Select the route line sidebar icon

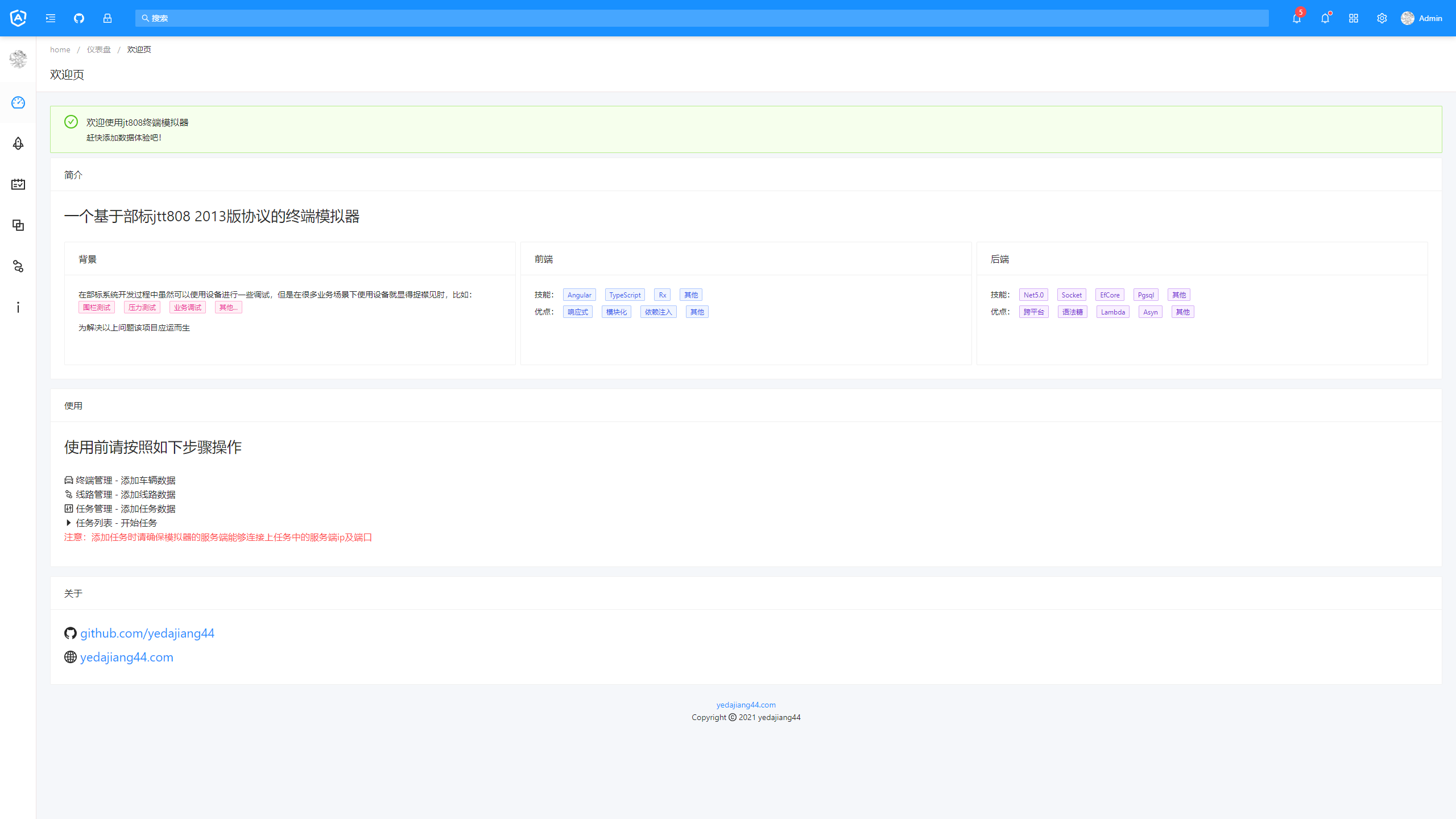pyautogui.click(x=18, y=266)
